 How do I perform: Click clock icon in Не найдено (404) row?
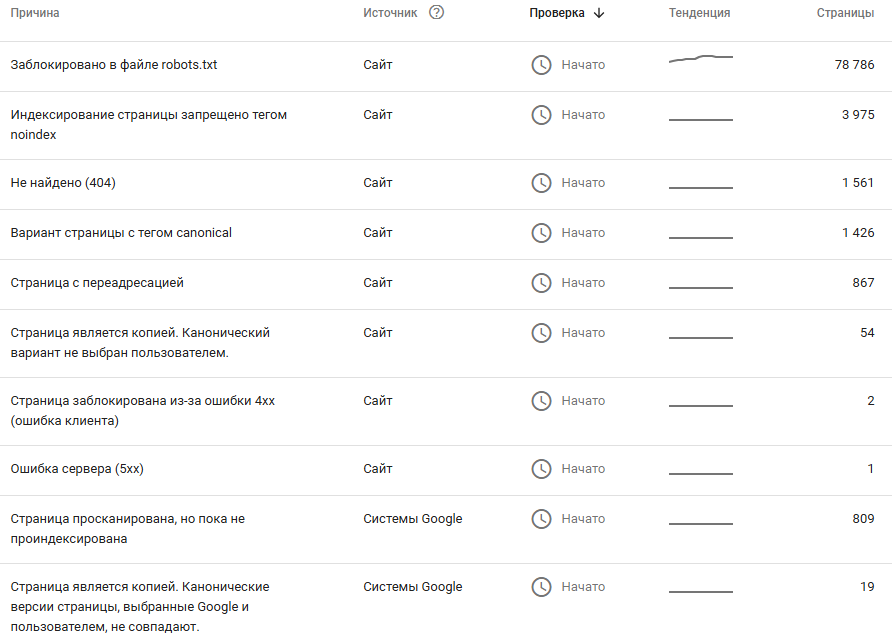pos(541,183)
